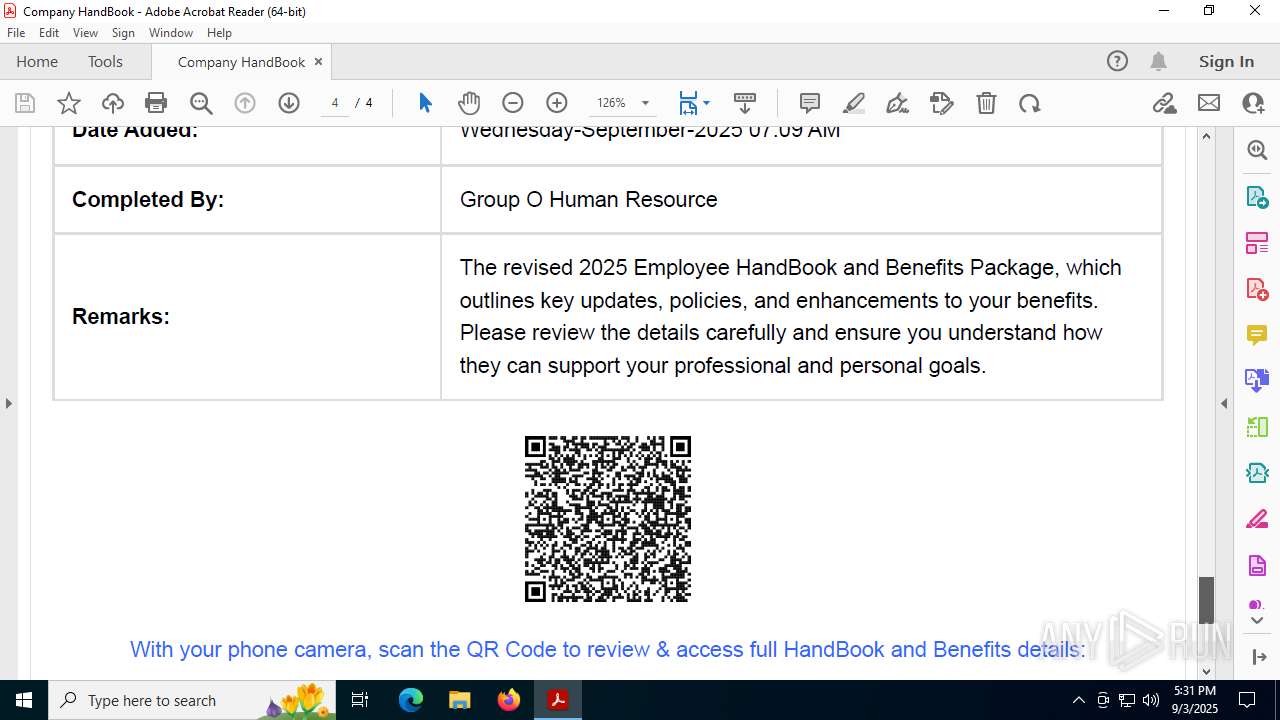Open the Fill & Sign stamp tool
1280x720 pixels.
click(942, 103)
